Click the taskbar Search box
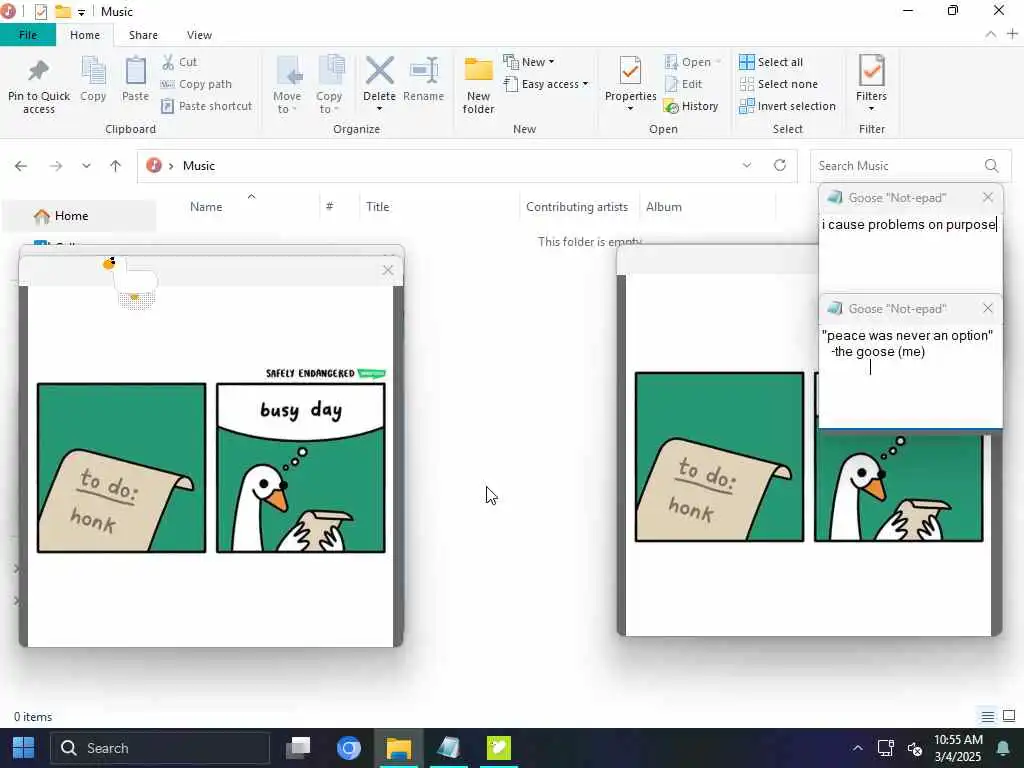1024x768 pixels. tap(160, 748)
